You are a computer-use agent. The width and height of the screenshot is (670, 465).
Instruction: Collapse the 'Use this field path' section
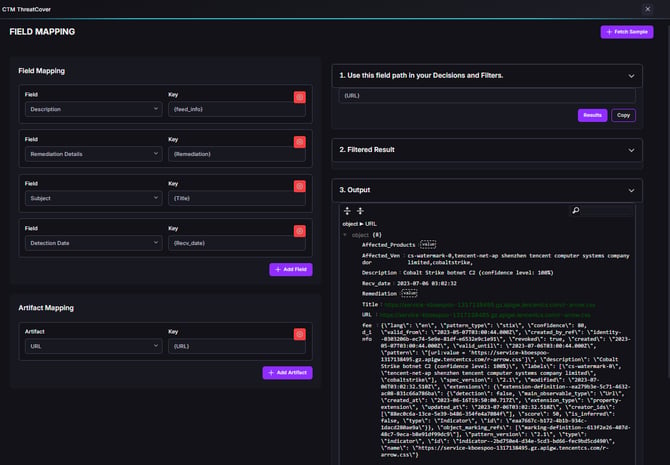pyautogui.click(x=631, y=76)
